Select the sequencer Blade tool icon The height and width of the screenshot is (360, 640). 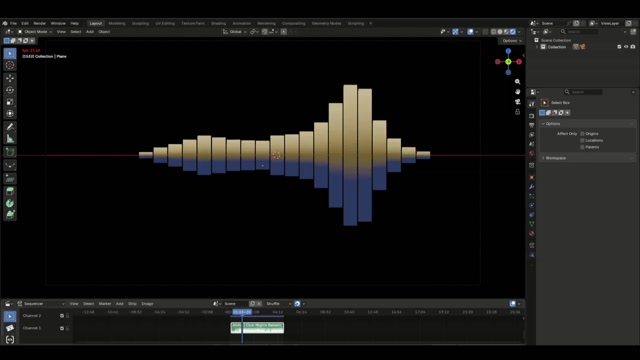coord(10,328)
